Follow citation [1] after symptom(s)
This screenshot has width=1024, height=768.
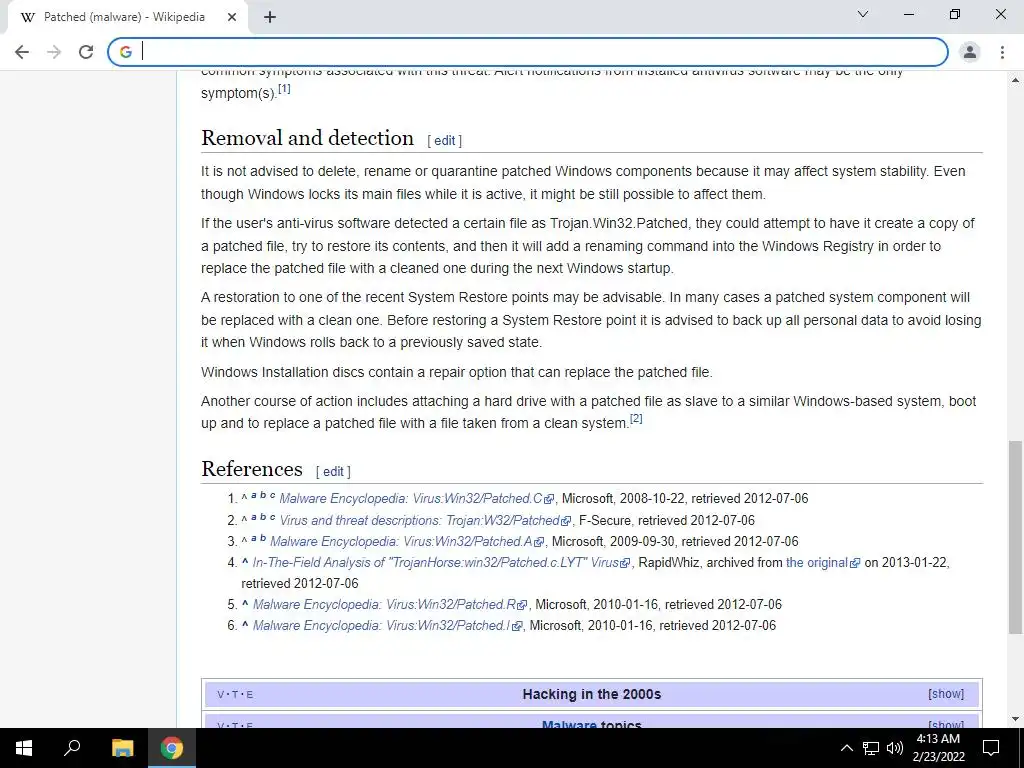[x=284, y=88]
